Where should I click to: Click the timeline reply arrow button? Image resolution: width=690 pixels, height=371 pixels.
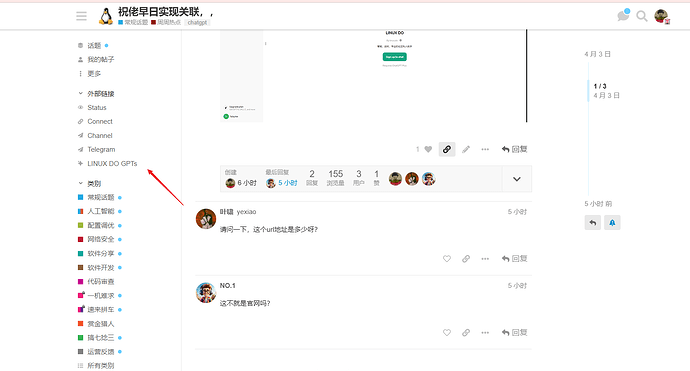click(593, 223)
